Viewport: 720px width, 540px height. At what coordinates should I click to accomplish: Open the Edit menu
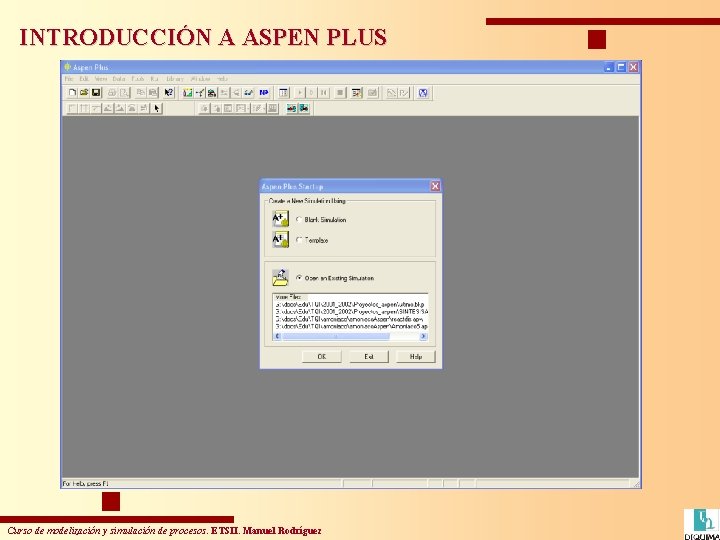(84, 79)
